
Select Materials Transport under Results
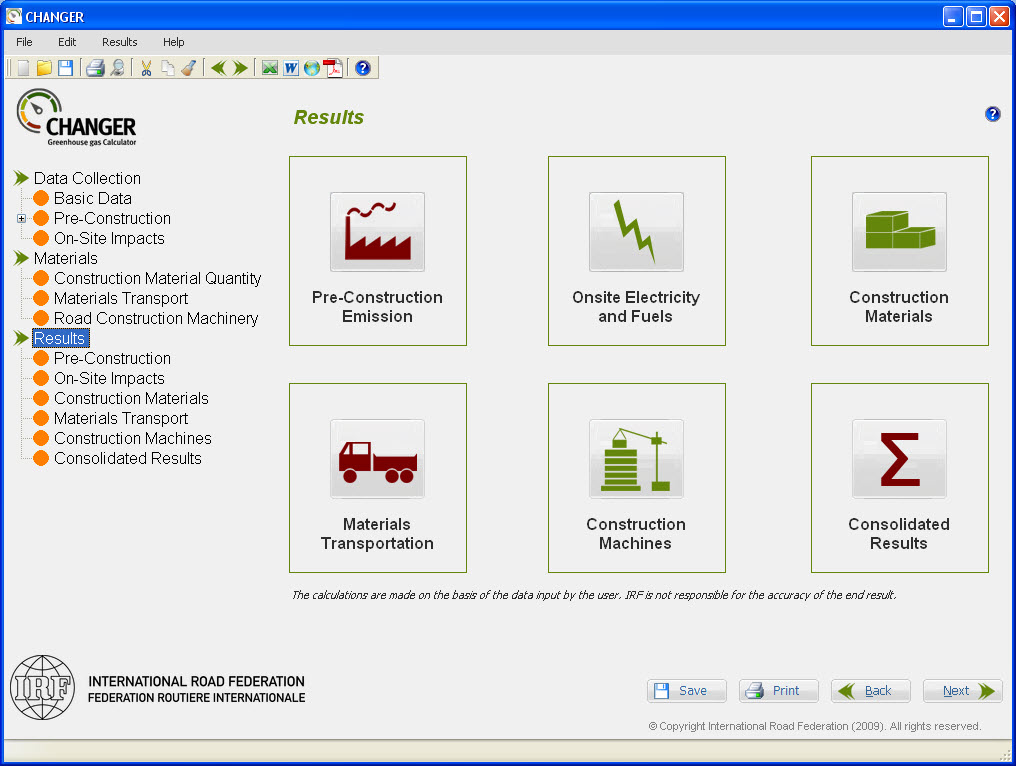tap(121, 419)
